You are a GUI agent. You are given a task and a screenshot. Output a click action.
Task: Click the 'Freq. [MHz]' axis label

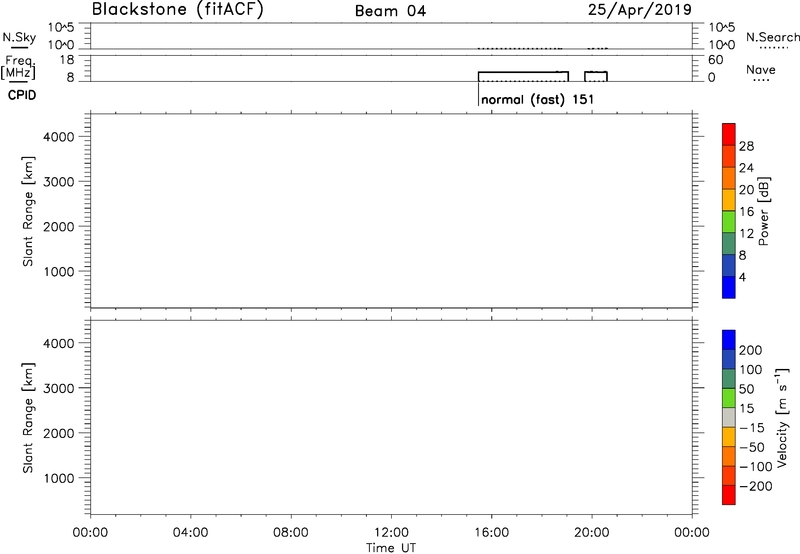click(18, 67)
